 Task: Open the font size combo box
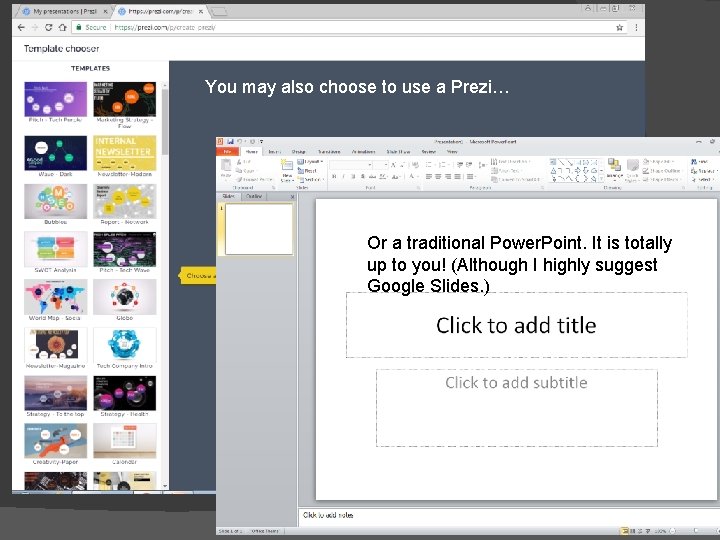[381, 164]
